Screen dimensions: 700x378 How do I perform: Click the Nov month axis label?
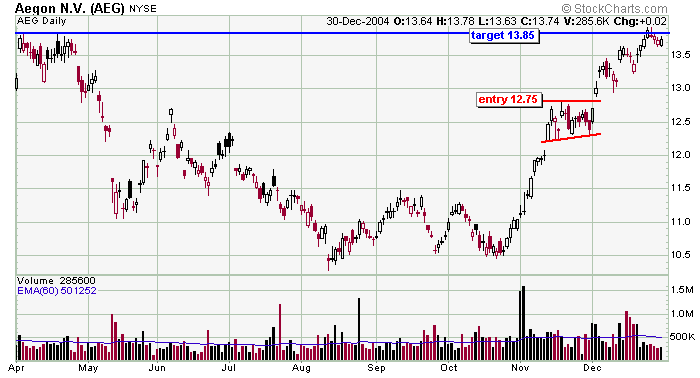520,368
